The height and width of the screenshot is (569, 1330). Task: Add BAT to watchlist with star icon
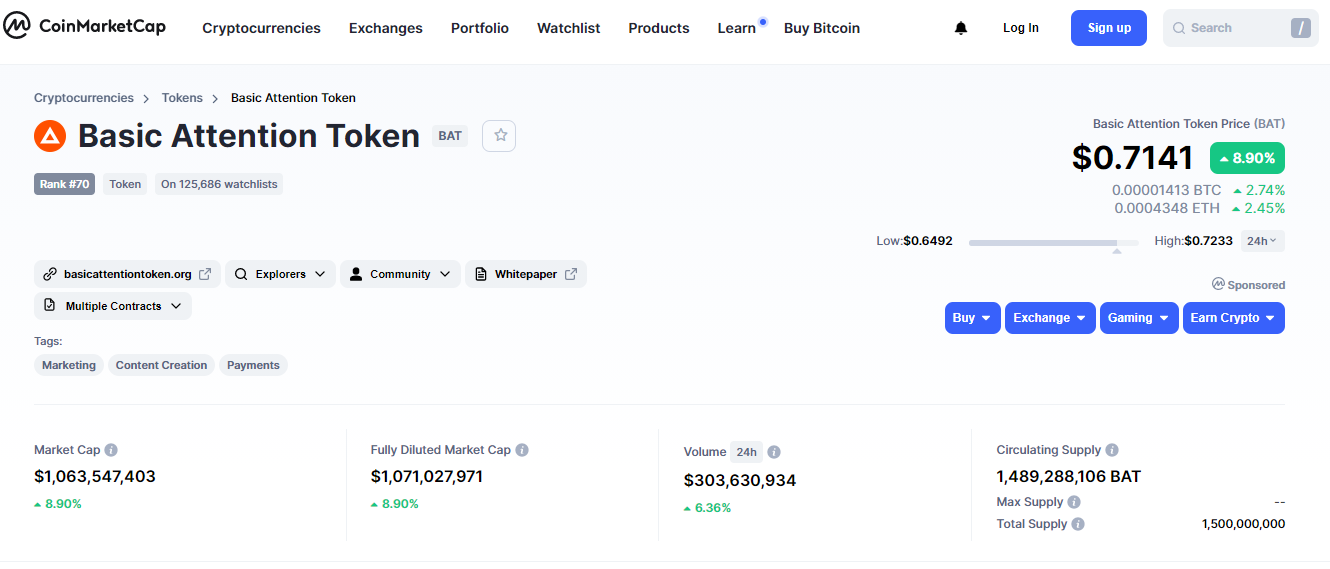tap(499, 135)
